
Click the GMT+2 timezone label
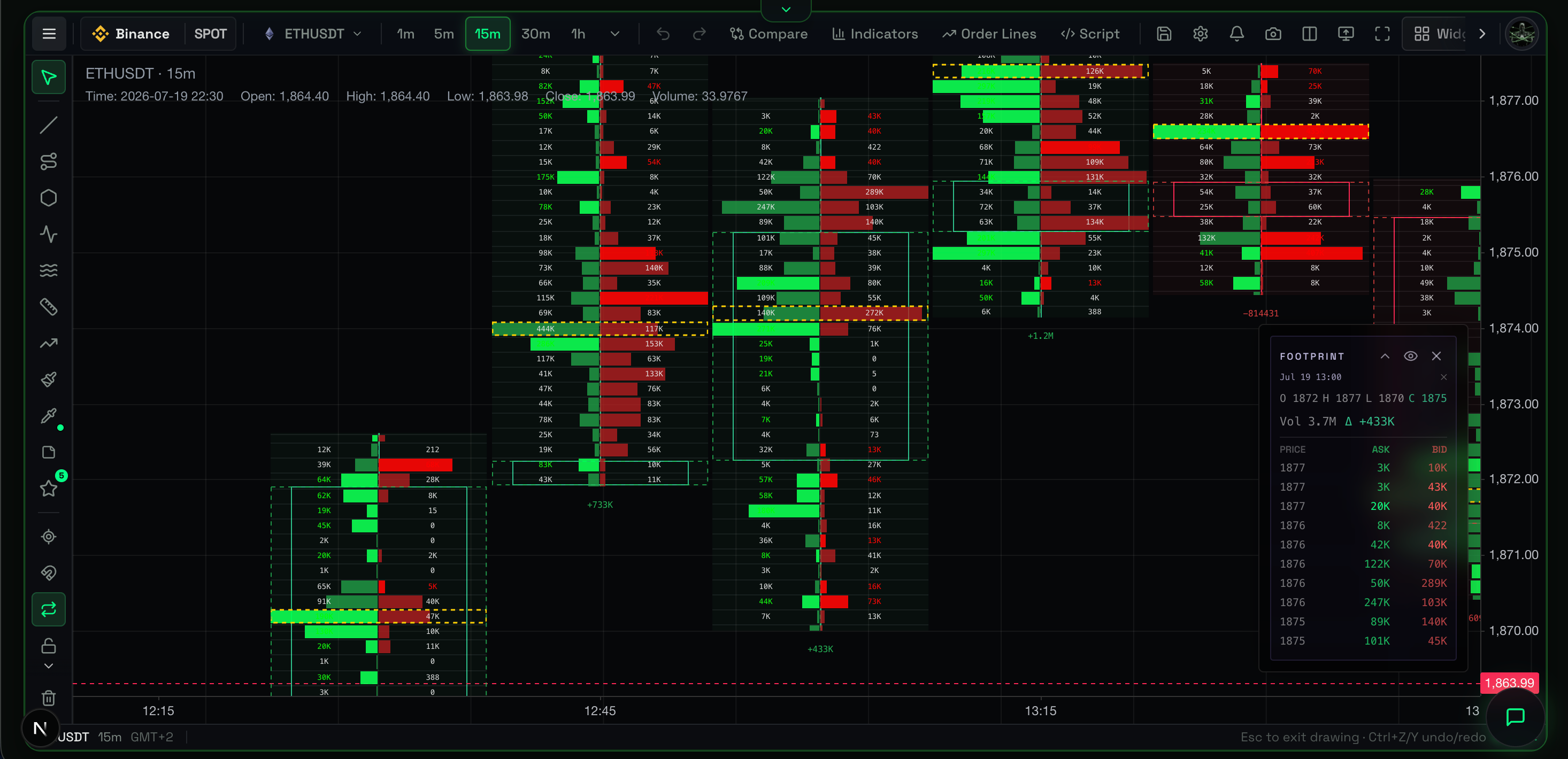tap(151, 737)
